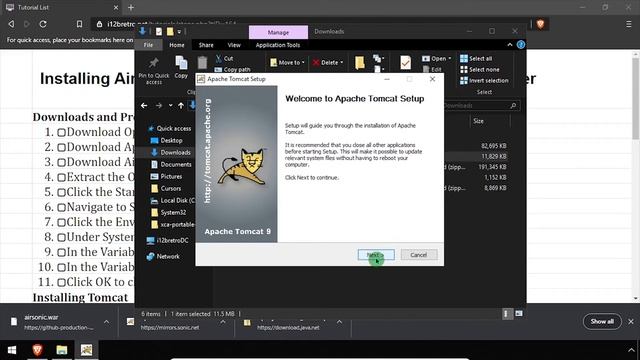Click Next in Apache Tomcat Setup
The image size is (640, 360).
point(376,255)
